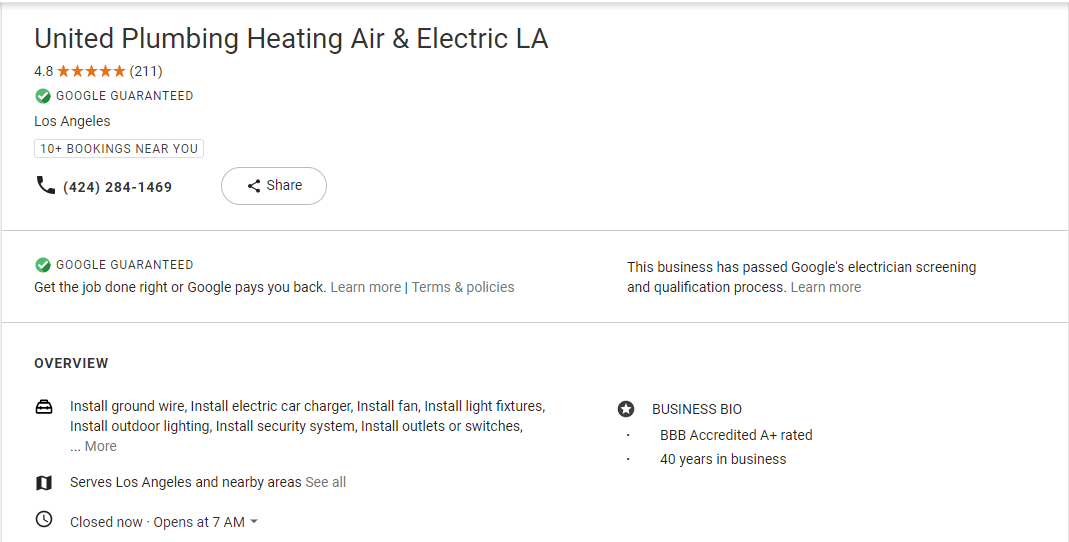Viewport: 1069px width, 542px height.
Task: Click the orange five-star rating
Action: point(91,71)
